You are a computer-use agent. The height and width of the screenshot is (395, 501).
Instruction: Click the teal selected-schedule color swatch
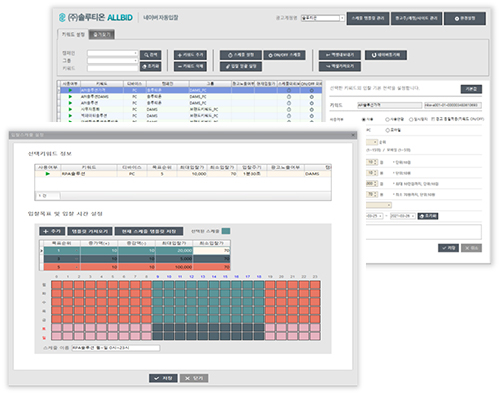click(226, 231)
